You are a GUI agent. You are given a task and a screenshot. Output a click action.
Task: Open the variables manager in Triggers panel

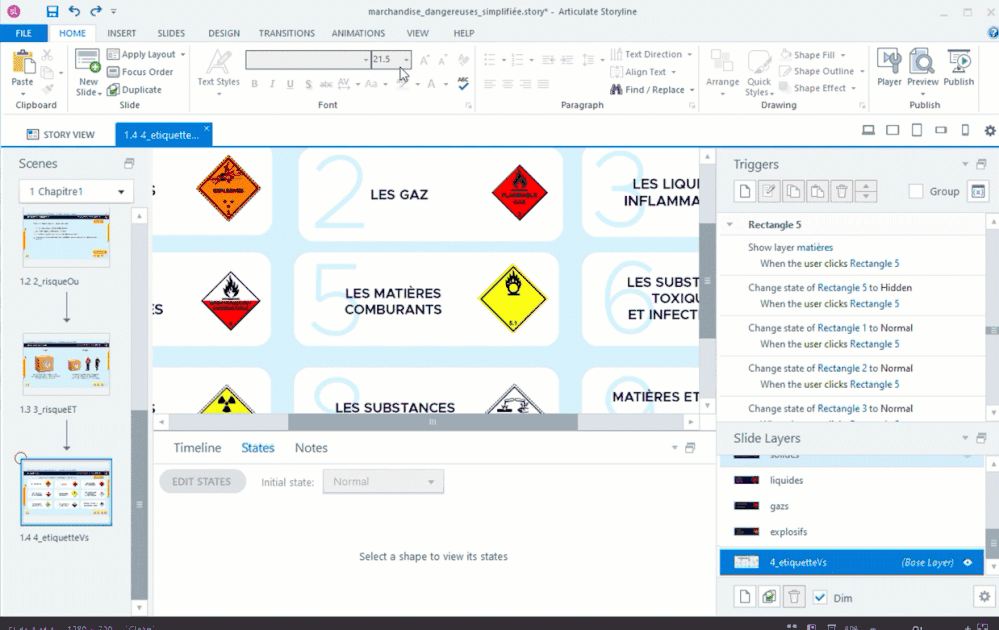tap(978, 192)
